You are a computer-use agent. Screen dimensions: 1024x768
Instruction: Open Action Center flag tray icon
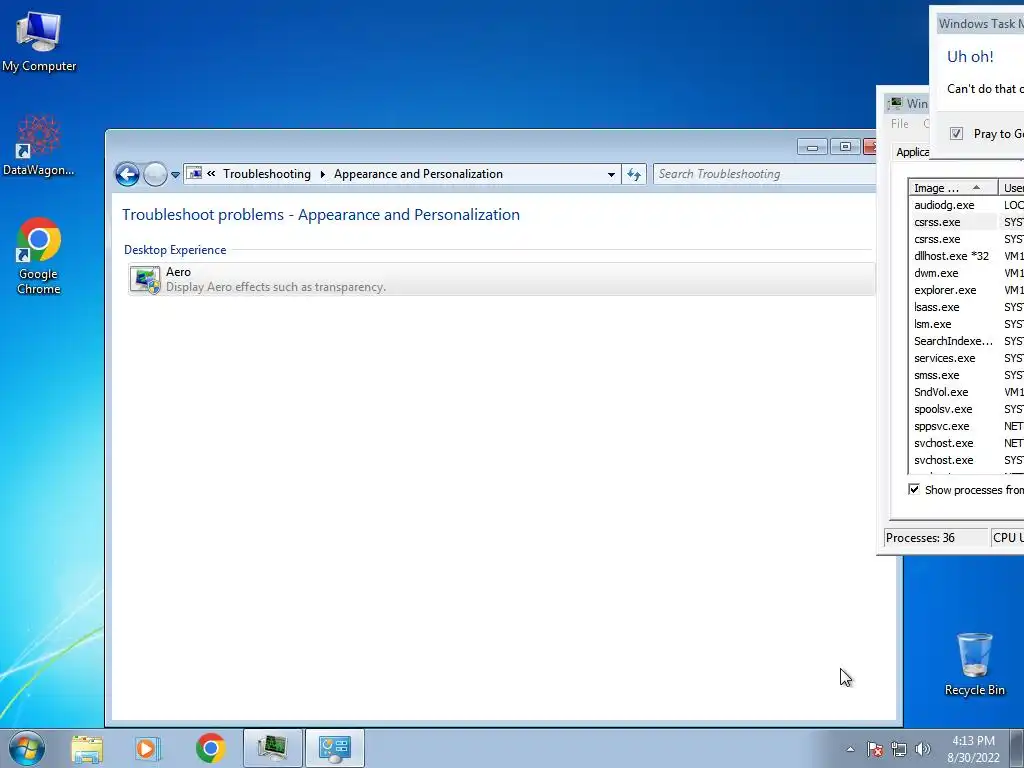(874, 749)
